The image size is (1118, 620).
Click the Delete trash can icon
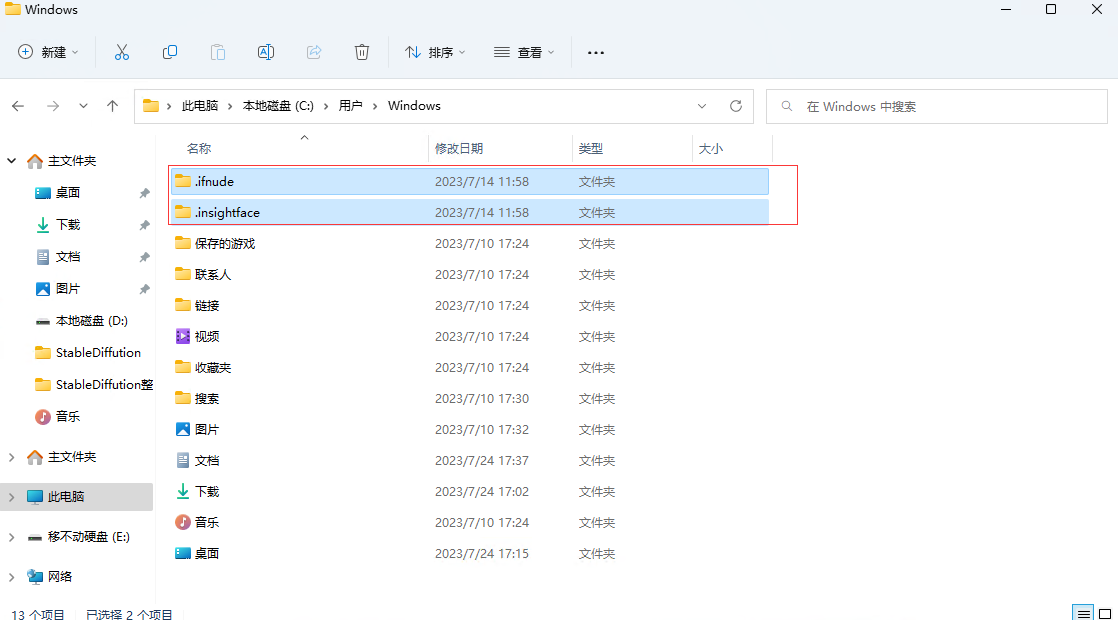point(362,52)
